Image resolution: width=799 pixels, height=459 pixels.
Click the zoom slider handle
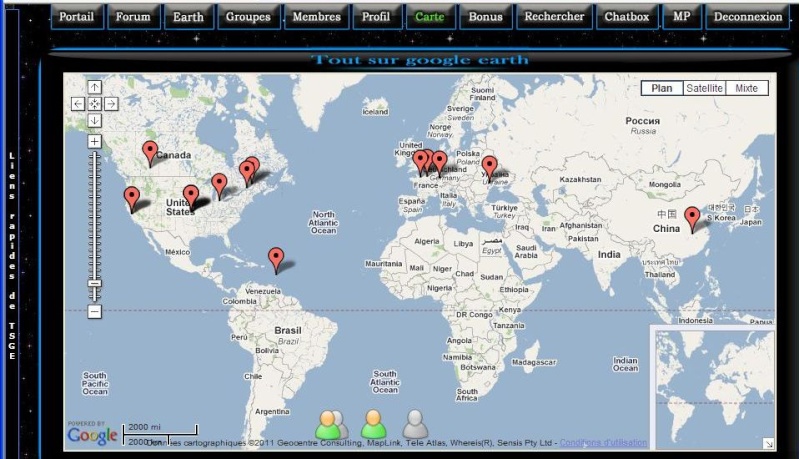(x=94, y=283)
